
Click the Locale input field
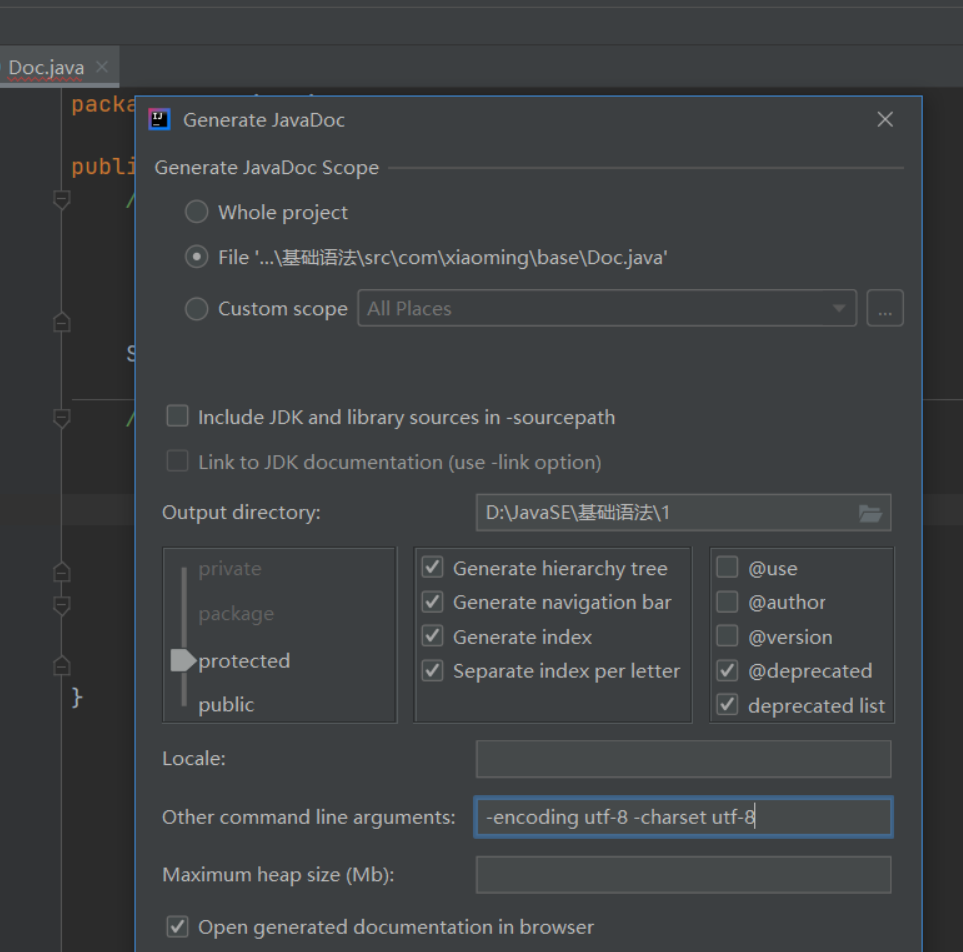coord(684,759)
